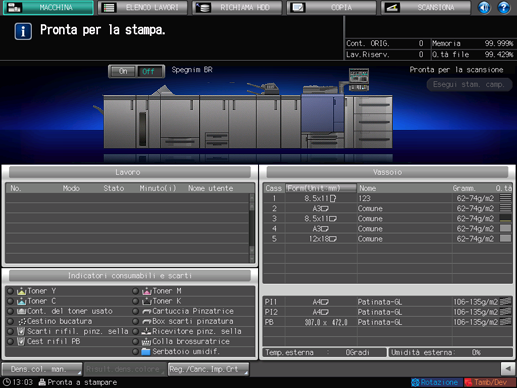
Task: Click Toner M status indicator circle
Action: [x=135, y=291]
